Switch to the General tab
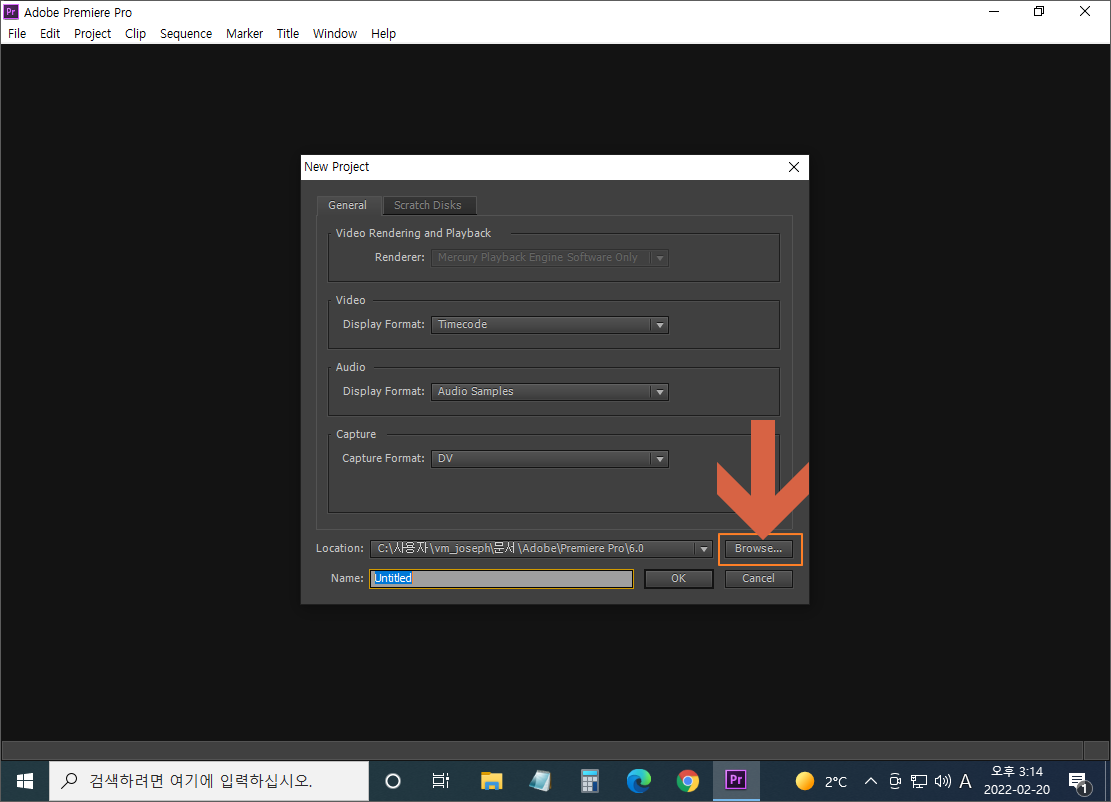 [348, 205]
